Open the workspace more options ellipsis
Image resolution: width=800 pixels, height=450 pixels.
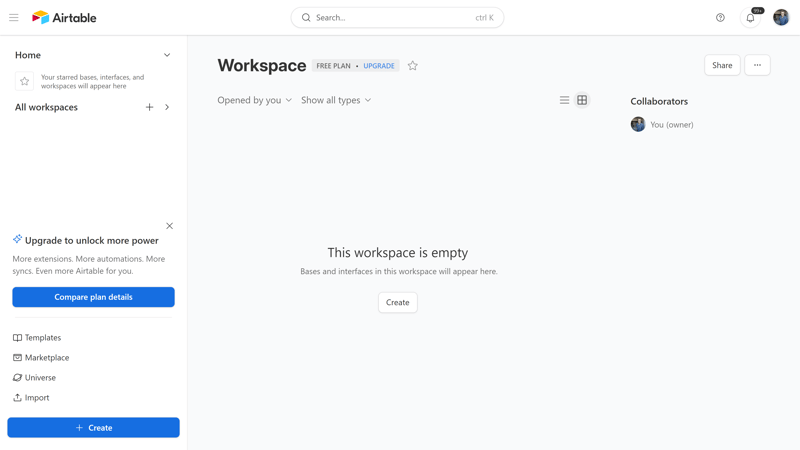coord(757,65)
